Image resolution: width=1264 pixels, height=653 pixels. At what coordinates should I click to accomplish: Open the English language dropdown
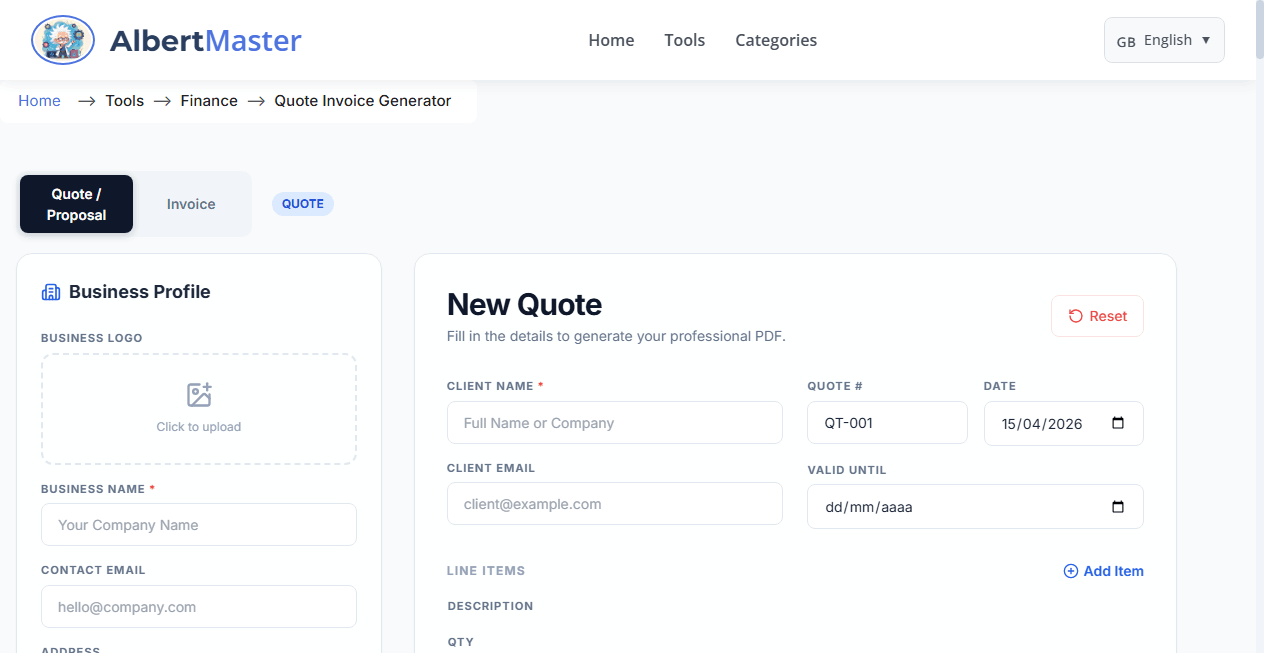(1164, 40)
